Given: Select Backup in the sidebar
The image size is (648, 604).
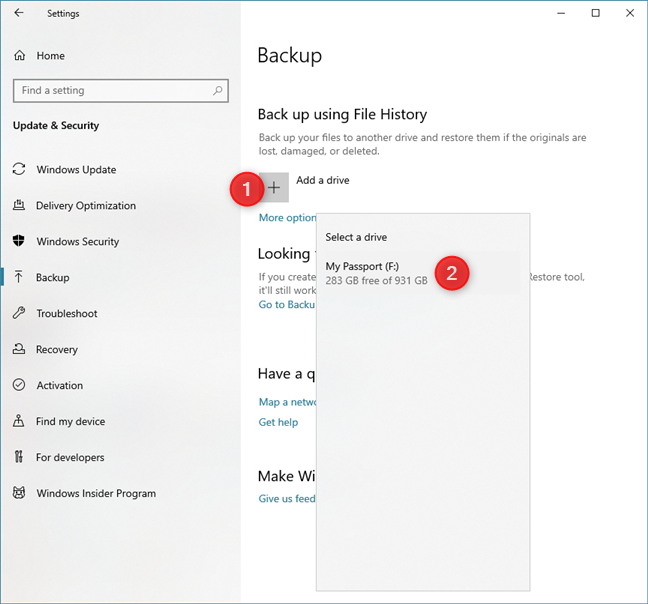Looking at the screenshot, I should pyautogui.click(x=52, y=278).
